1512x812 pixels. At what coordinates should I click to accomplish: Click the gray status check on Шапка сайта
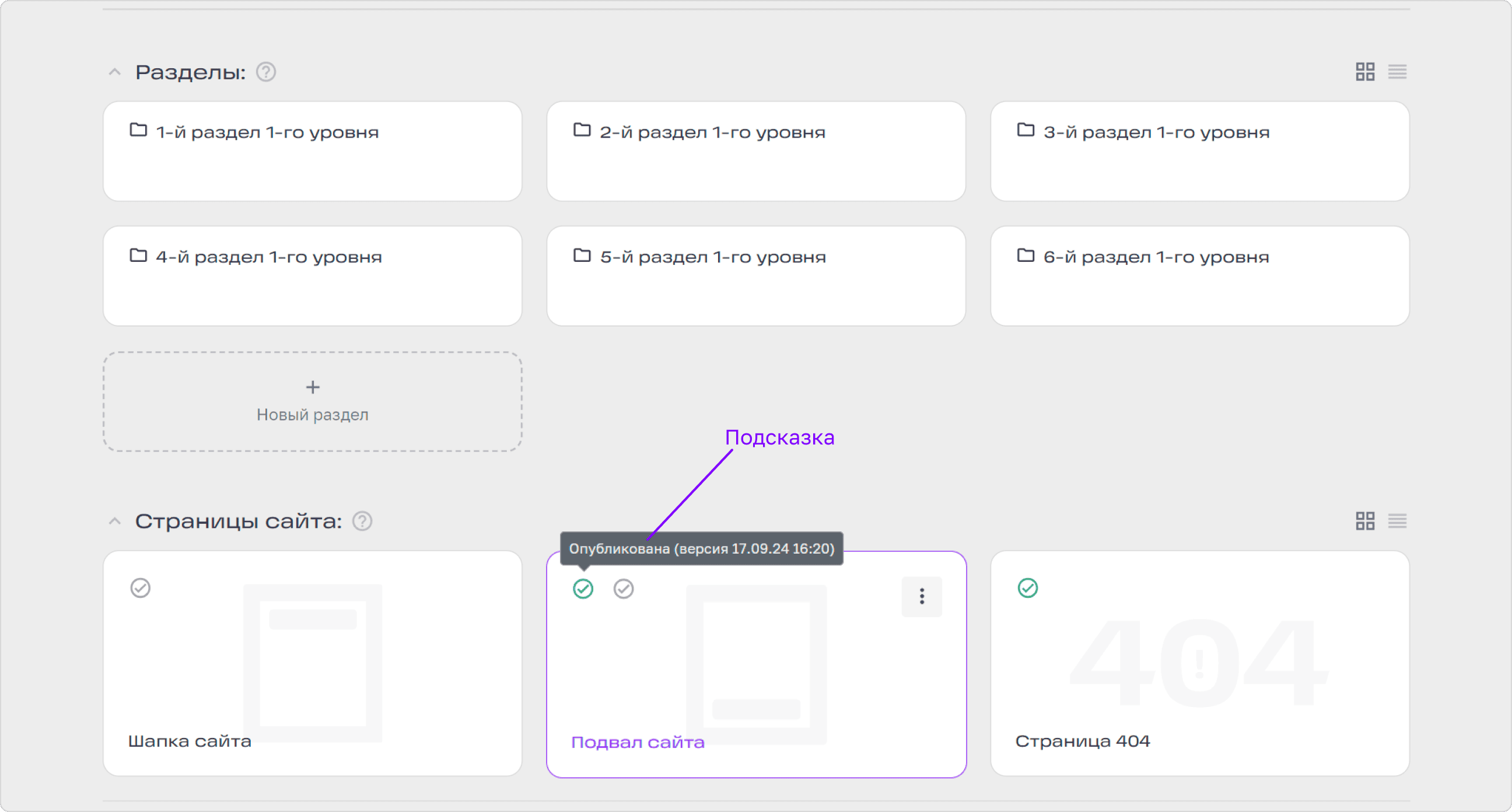coord(140,588)
